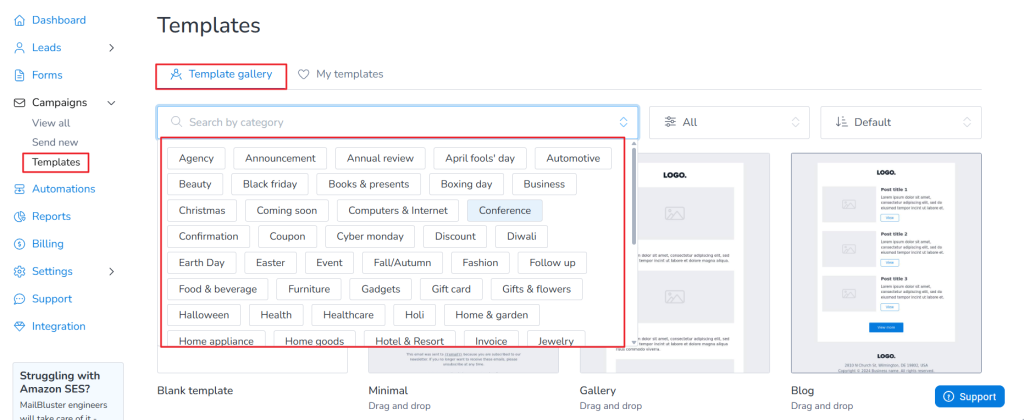Select the Food & beverage tag

[x=217, y=289]
